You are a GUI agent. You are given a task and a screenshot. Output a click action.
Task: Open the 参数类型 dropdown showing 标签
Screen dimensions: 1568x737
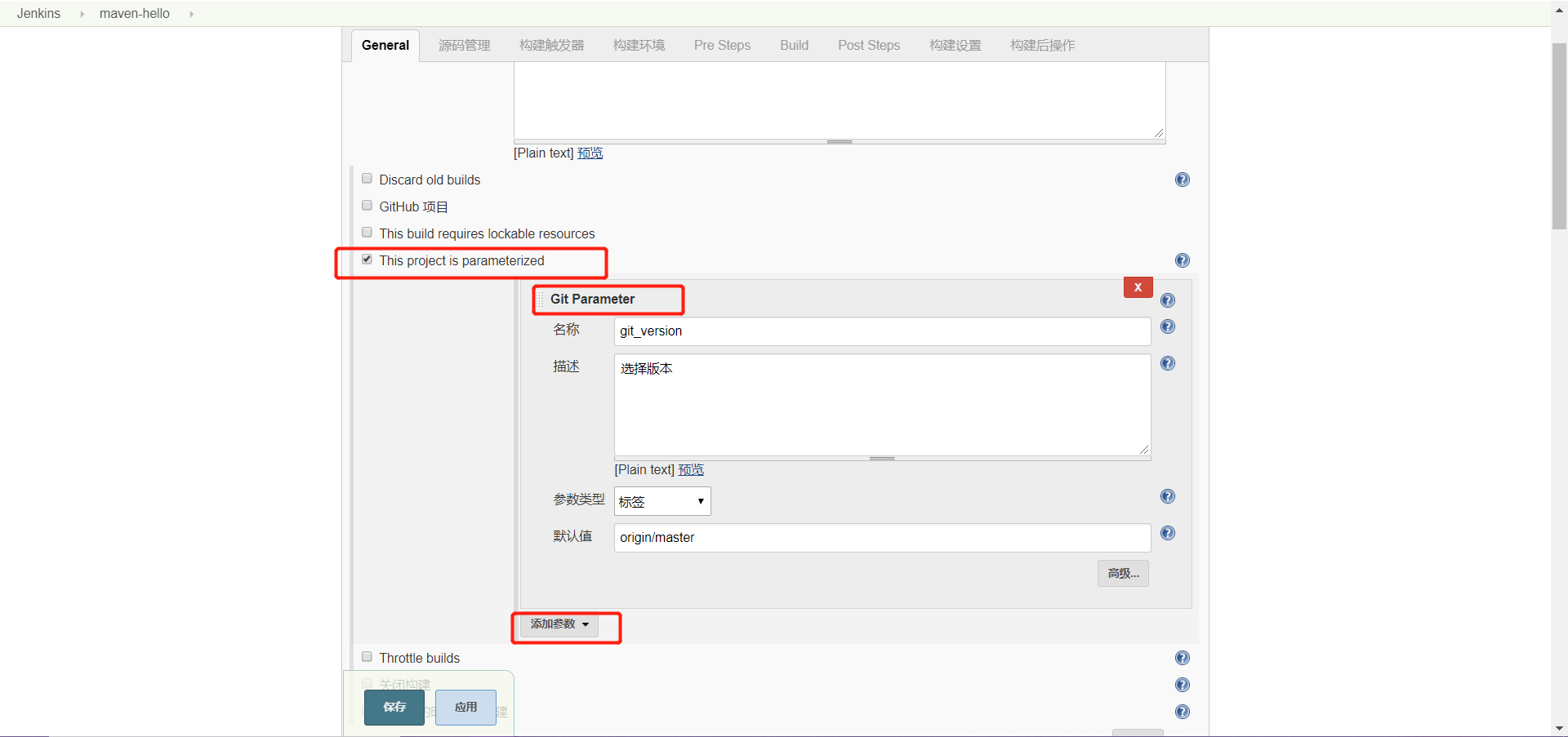[662, 501]
